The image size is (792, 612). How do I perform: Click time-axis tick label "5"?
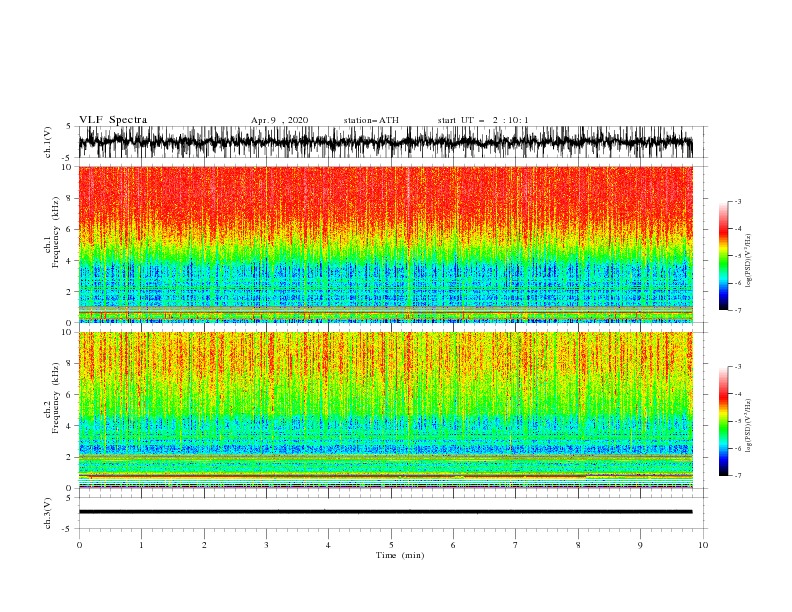tap(391, 545)
